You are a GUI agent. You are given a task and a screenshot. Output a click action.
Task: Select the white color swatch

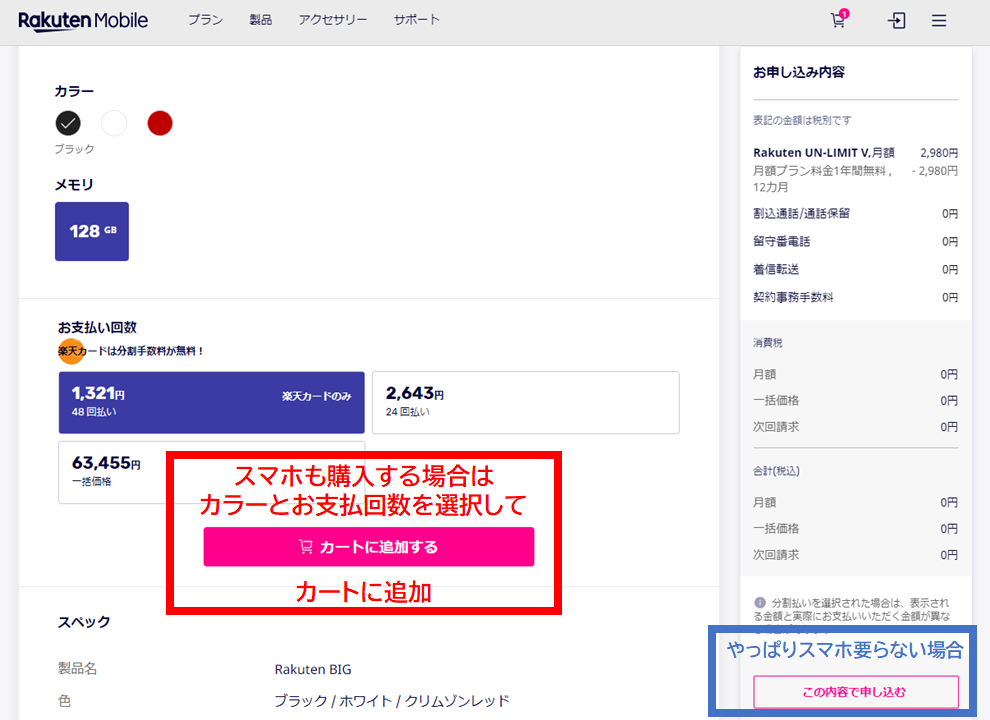tap(114, 123)
